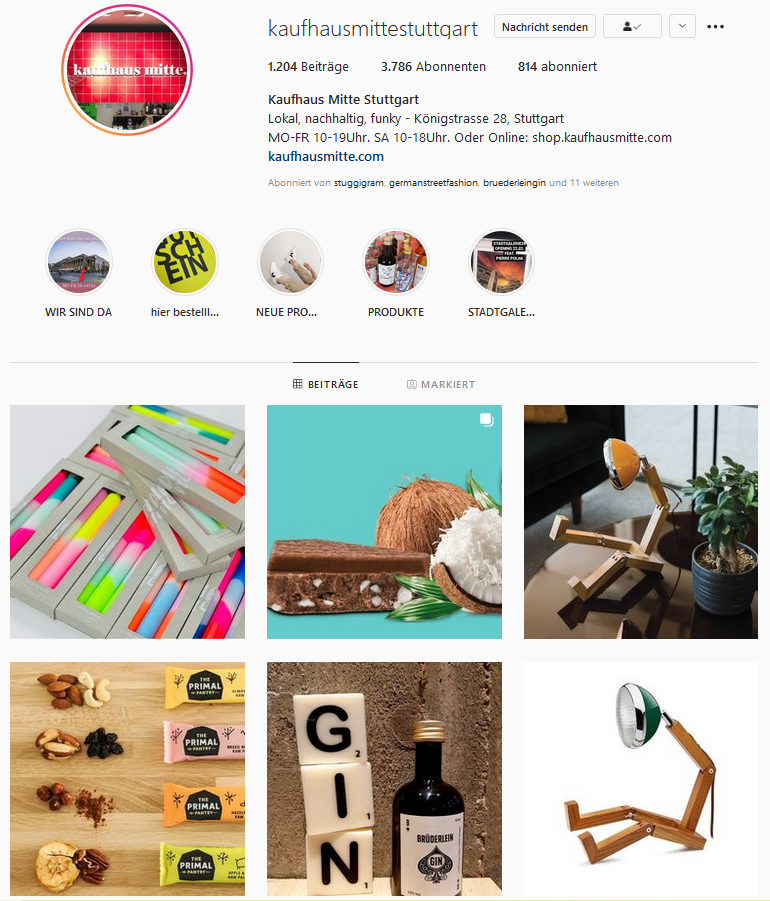This screenshot has height=901, width=770.
Task: Expand the suggested accounts chevron dropdown
Action: tap(682, 26)
